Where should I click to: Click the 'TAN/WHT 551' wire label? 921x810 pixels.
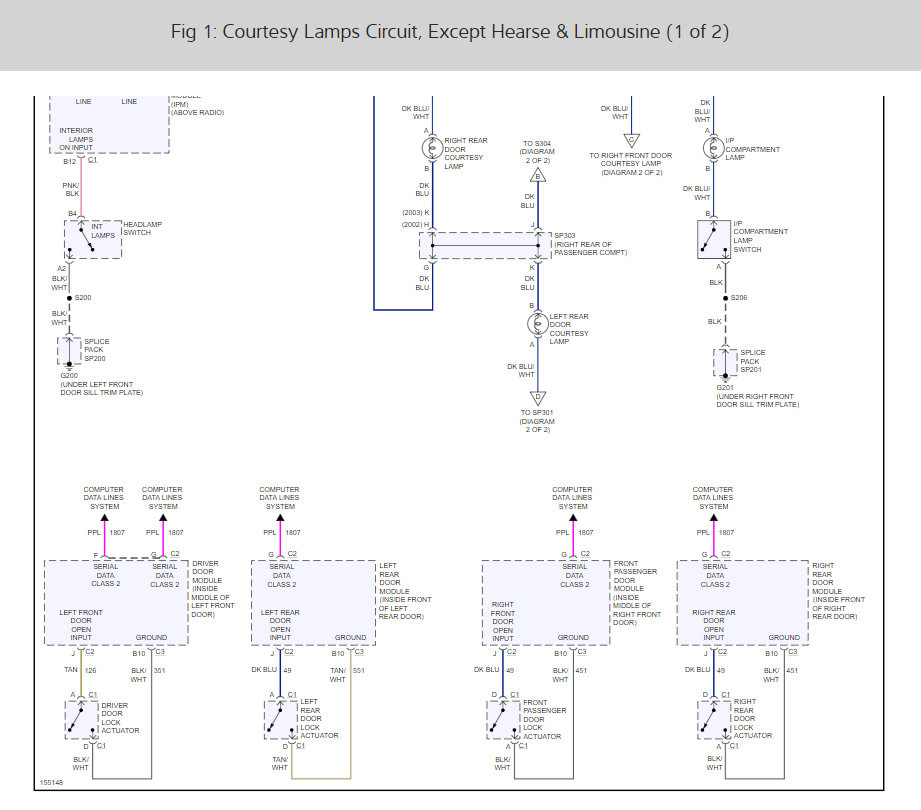347,675
